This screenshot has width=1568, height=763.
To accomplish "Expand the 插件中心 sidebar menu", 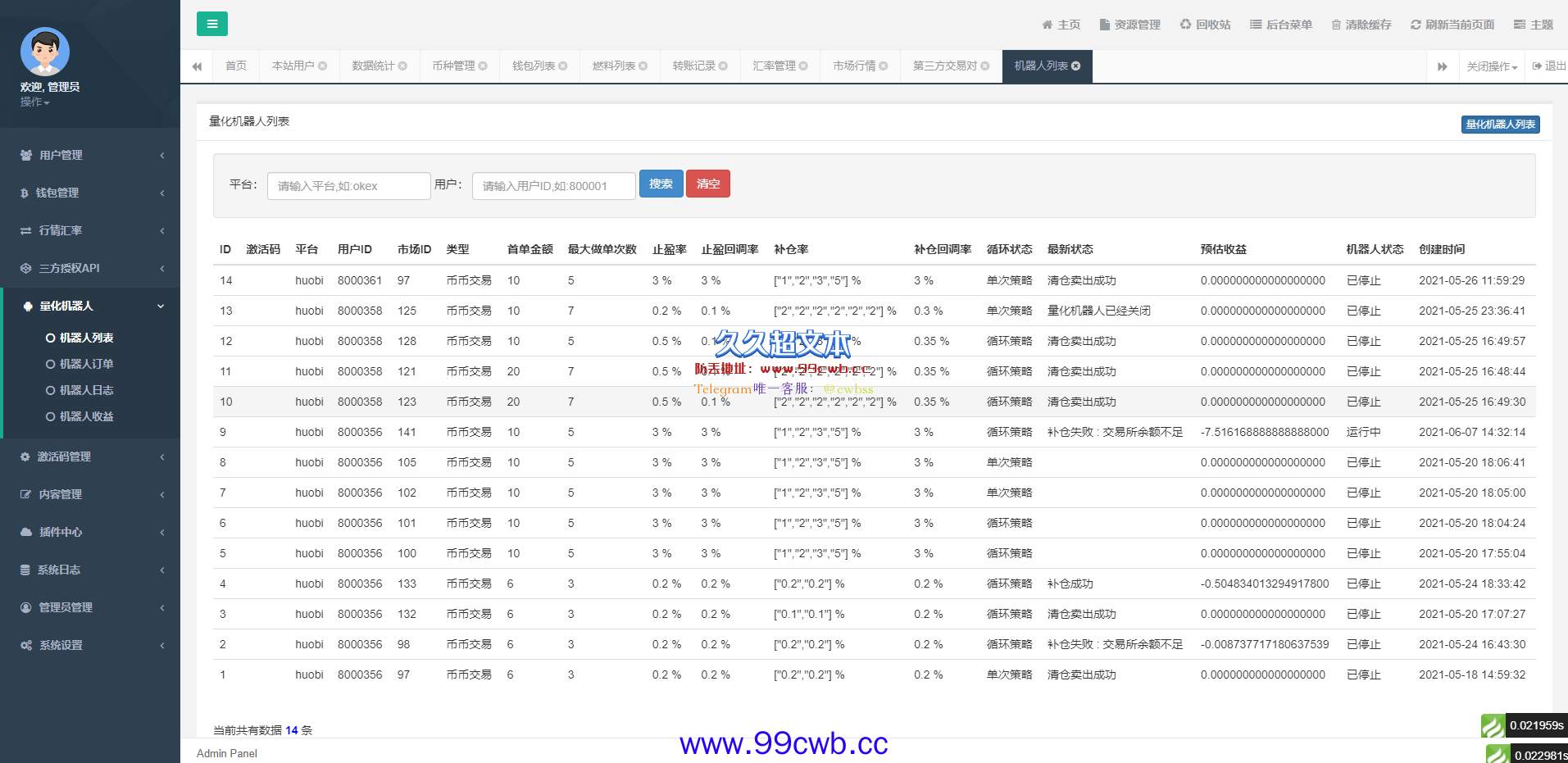I will coord(90,532).
